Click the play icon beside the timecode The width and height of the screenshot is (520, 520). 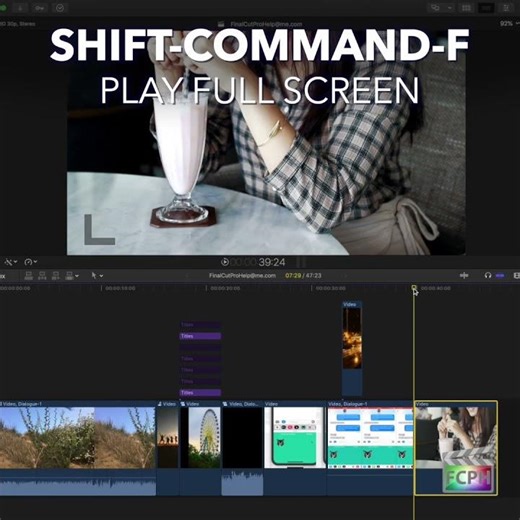225,262
